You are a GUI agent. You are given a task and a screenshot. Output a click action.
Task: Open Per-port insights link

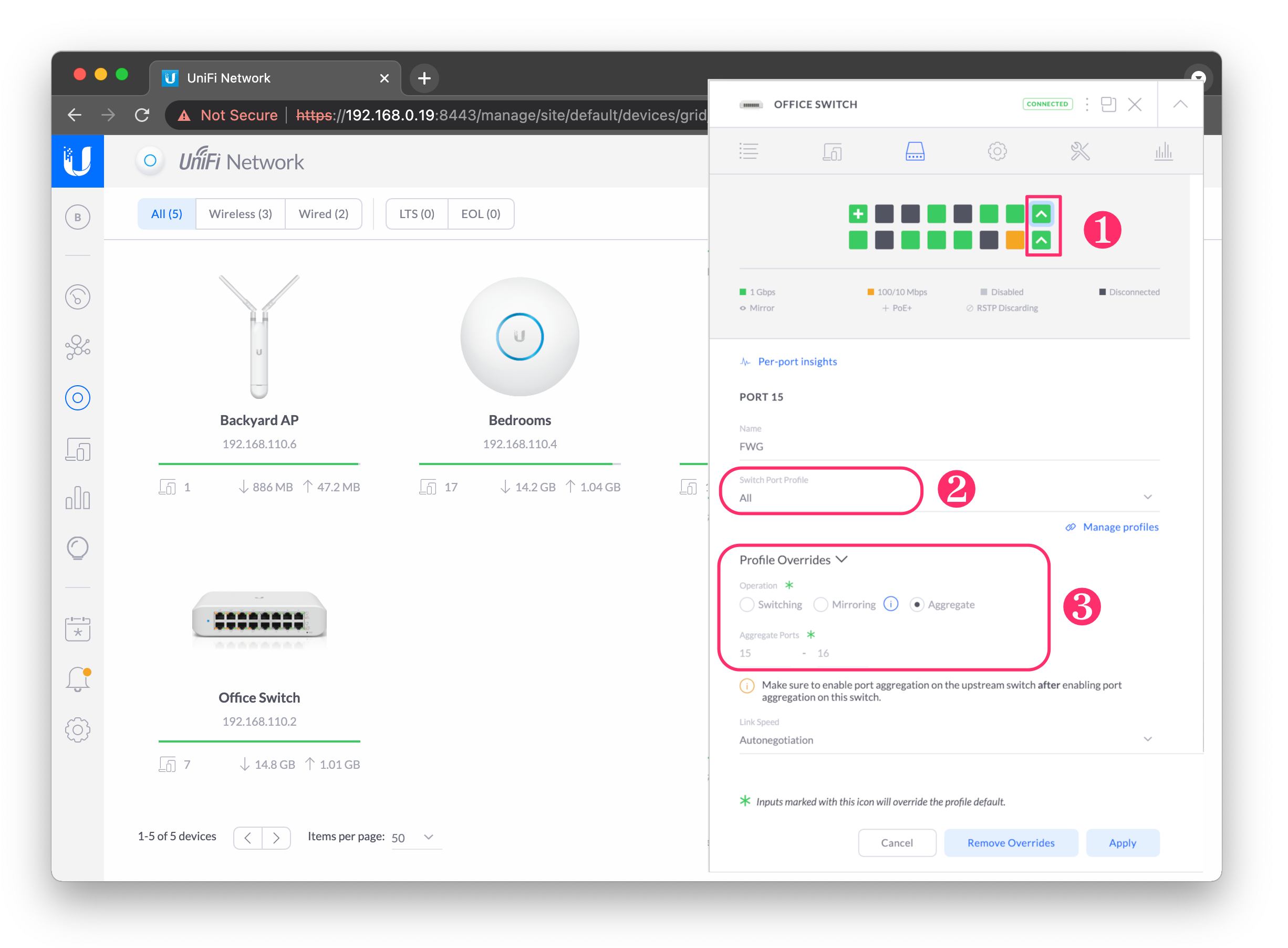[788, 362]
